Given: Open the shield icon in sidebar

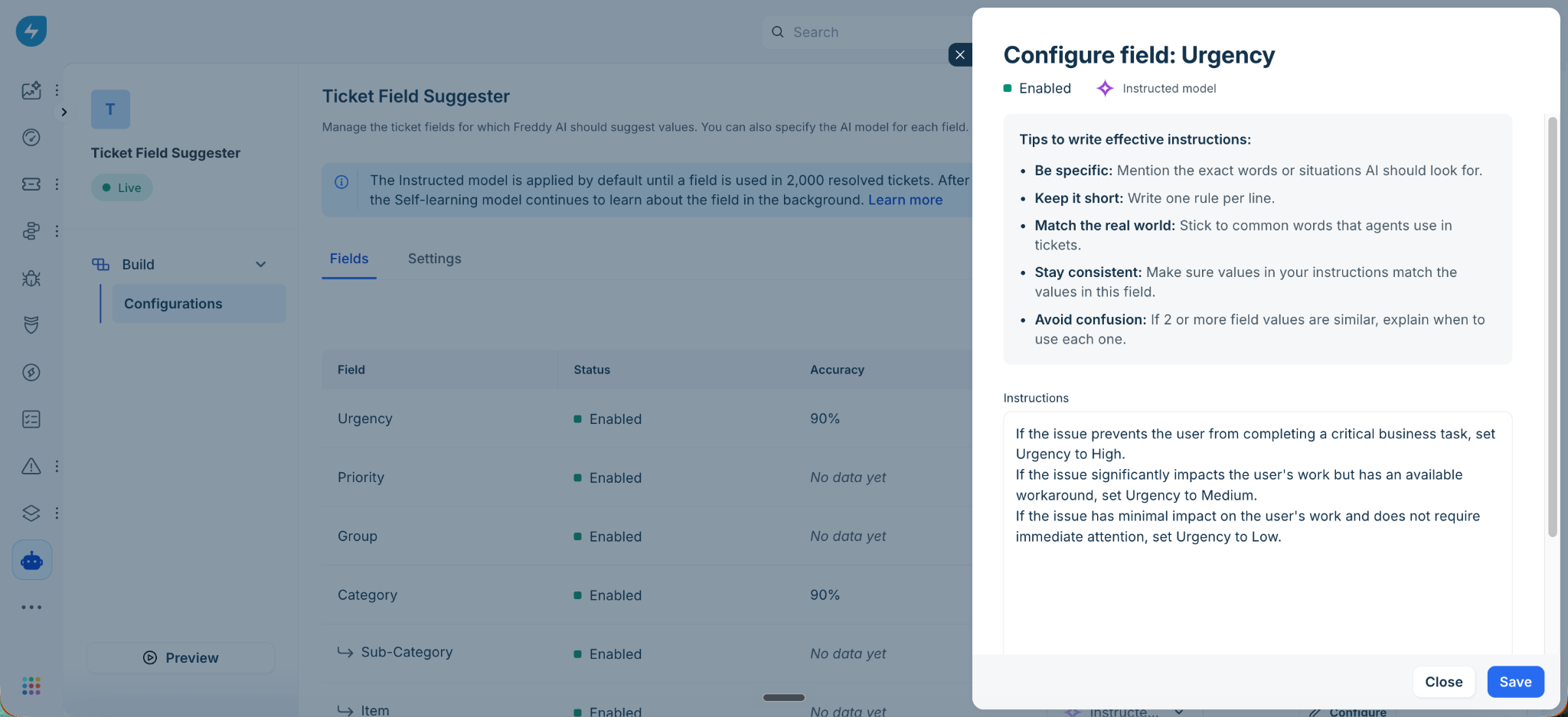Looking at the screenshot, I should coord(31,325).
